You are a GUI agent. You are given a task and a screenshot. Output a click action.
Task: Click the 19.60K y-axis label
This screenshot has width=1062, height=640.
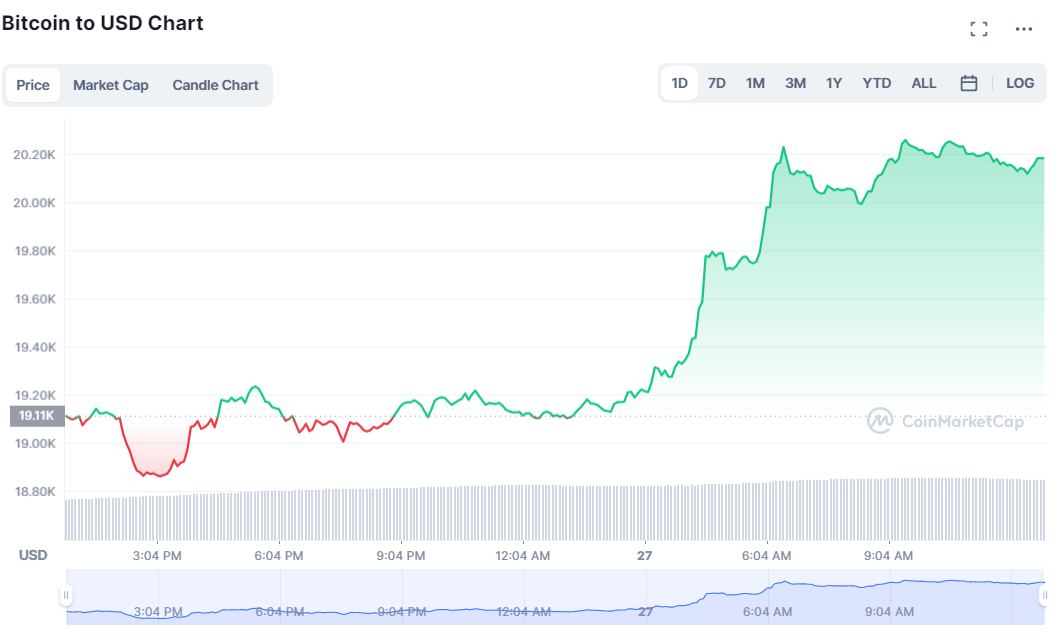pyautogui.click(x=35, y=299)
